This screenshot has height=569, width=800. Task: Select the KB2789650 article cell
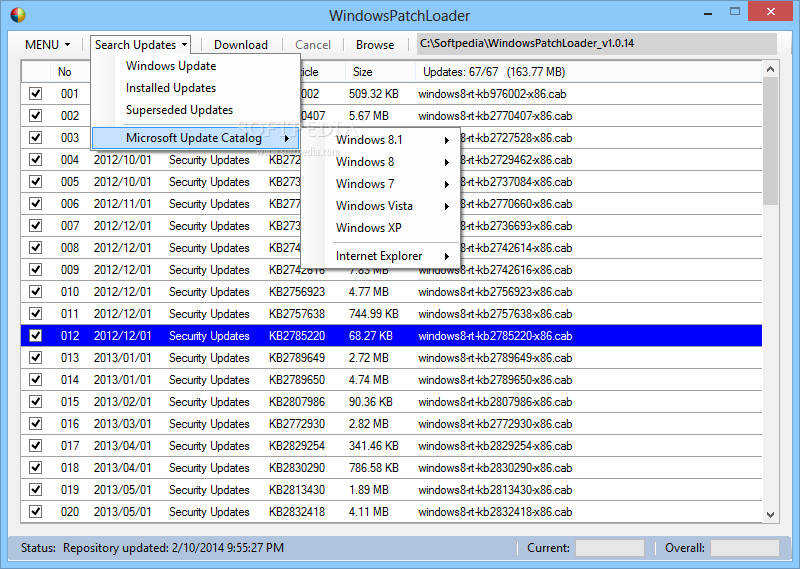click(x=297, y=380)
